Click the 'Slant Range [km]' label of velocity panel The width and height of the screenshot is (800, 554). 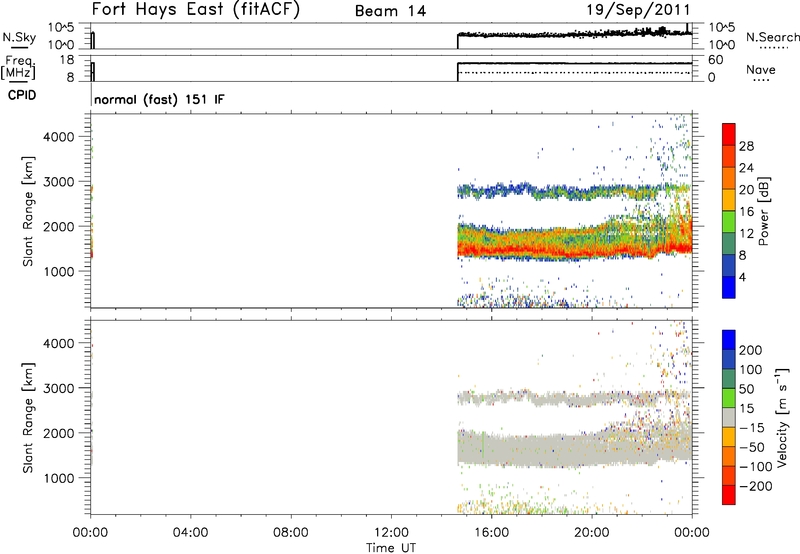(28, 418)
